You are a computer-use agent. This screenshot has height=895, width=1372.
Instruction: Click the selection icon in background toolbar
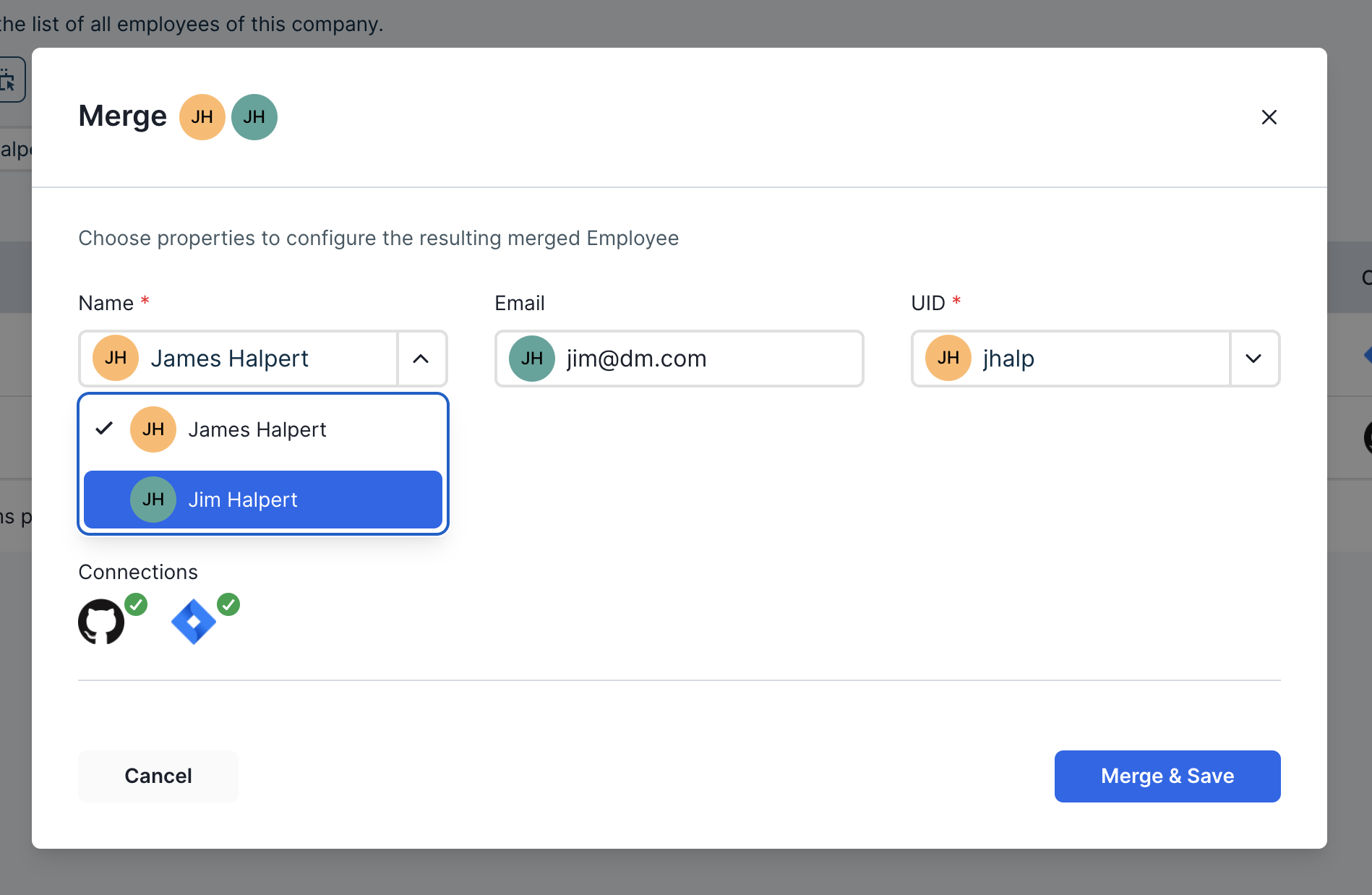pos(9,80)
